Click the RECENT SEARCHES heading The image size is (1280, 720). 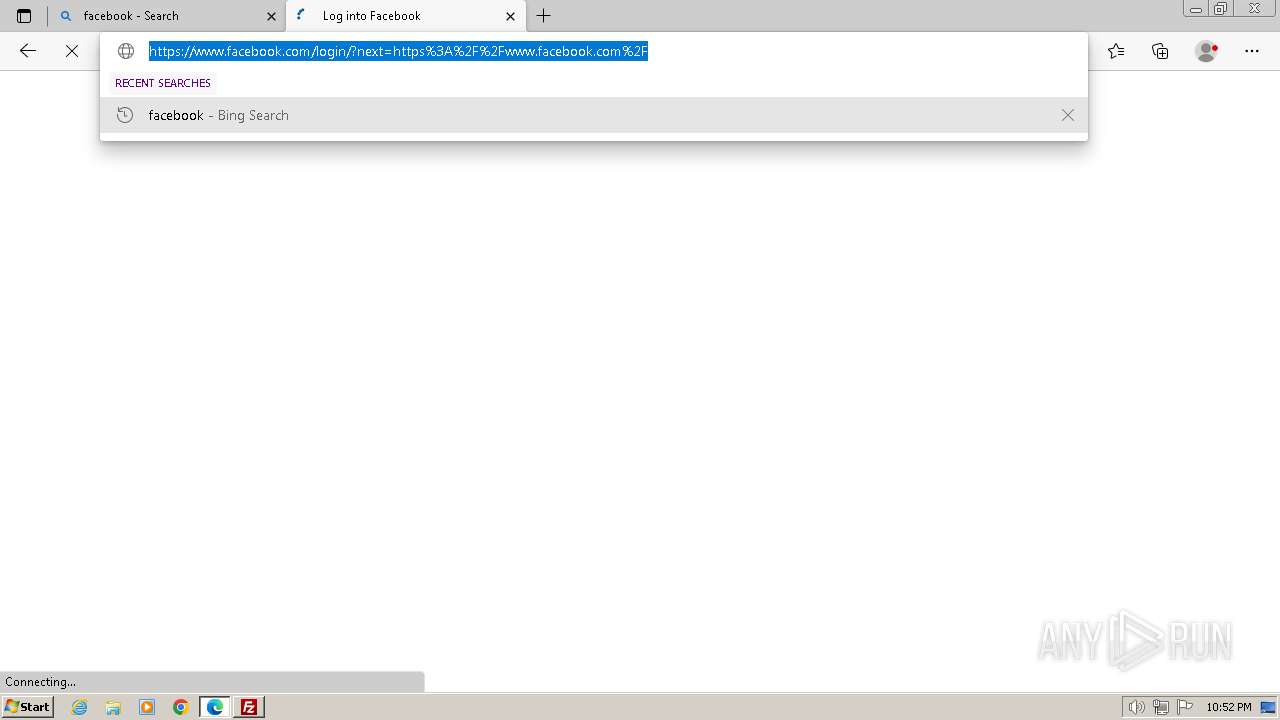(x=163, y=83)
